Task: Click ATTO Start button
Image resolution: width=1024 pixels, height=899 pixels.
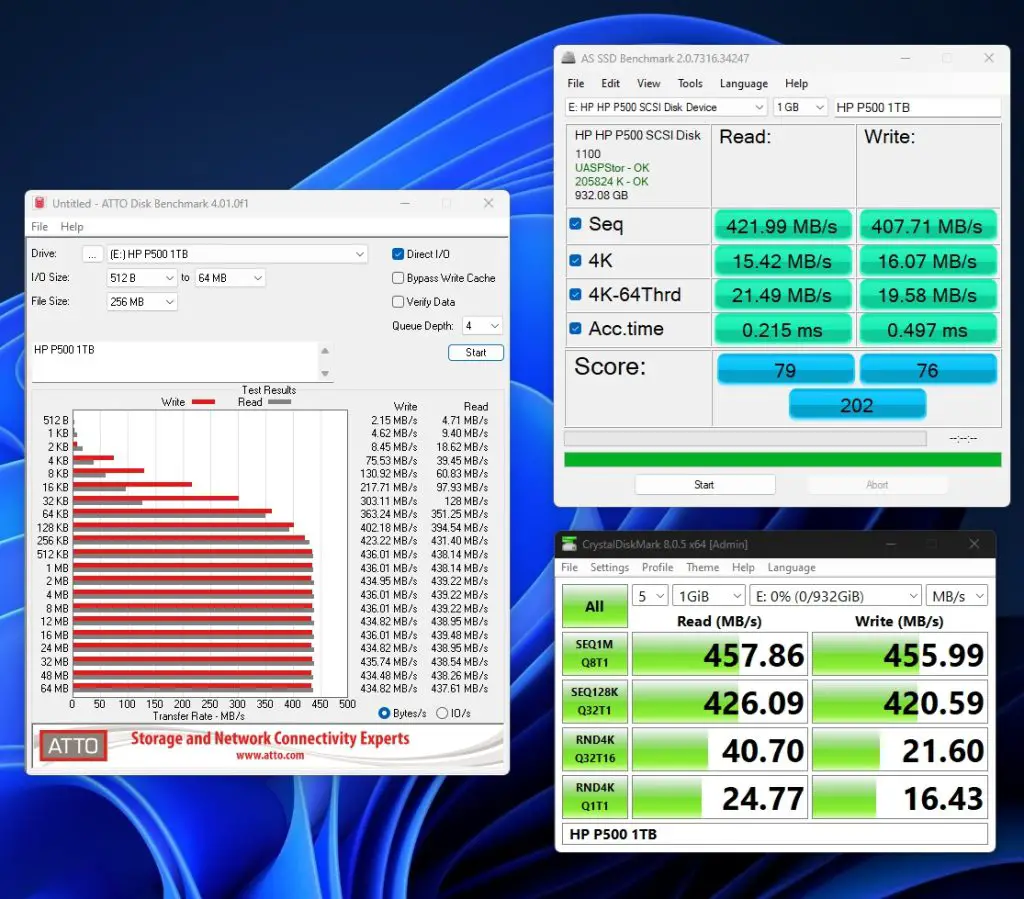Action: [x=475, y=353]
